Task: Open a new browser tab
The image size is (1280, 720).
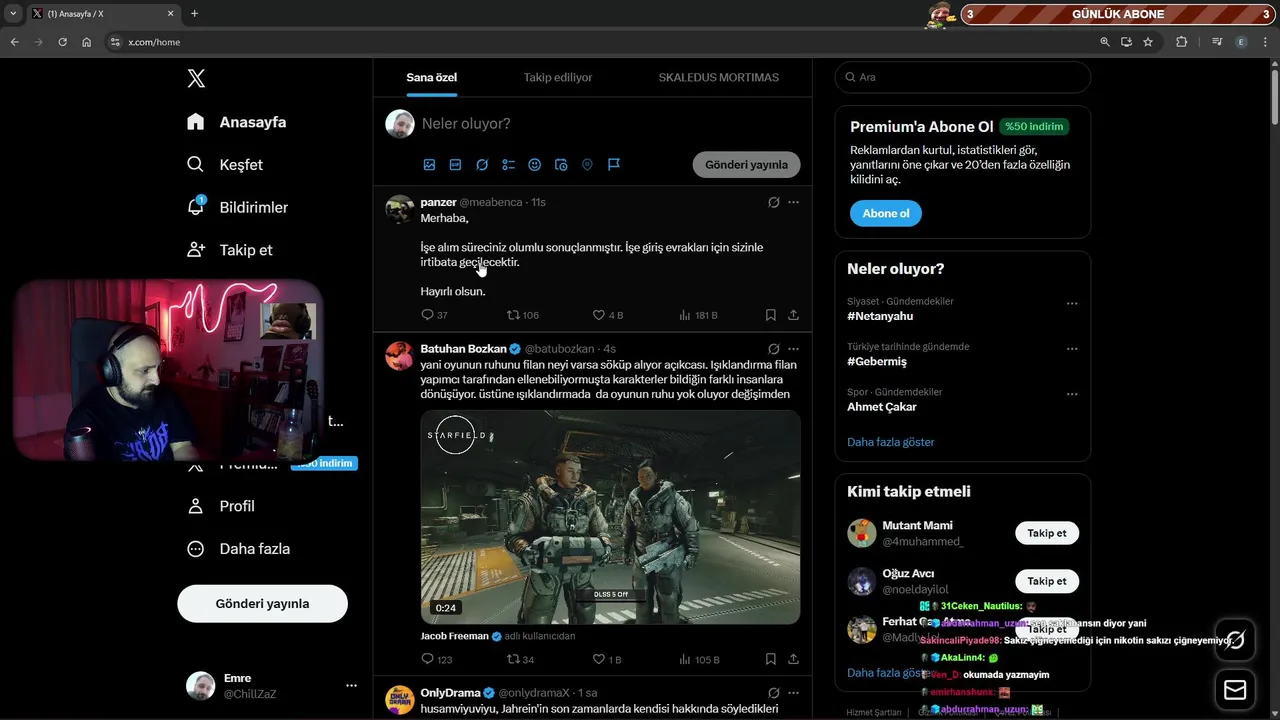Action: coord(194,13)
